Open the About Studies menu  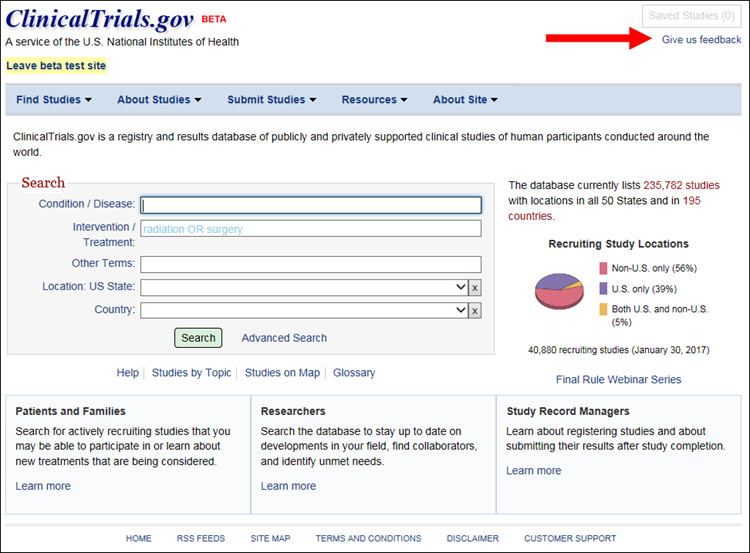[x=159, y=100]
